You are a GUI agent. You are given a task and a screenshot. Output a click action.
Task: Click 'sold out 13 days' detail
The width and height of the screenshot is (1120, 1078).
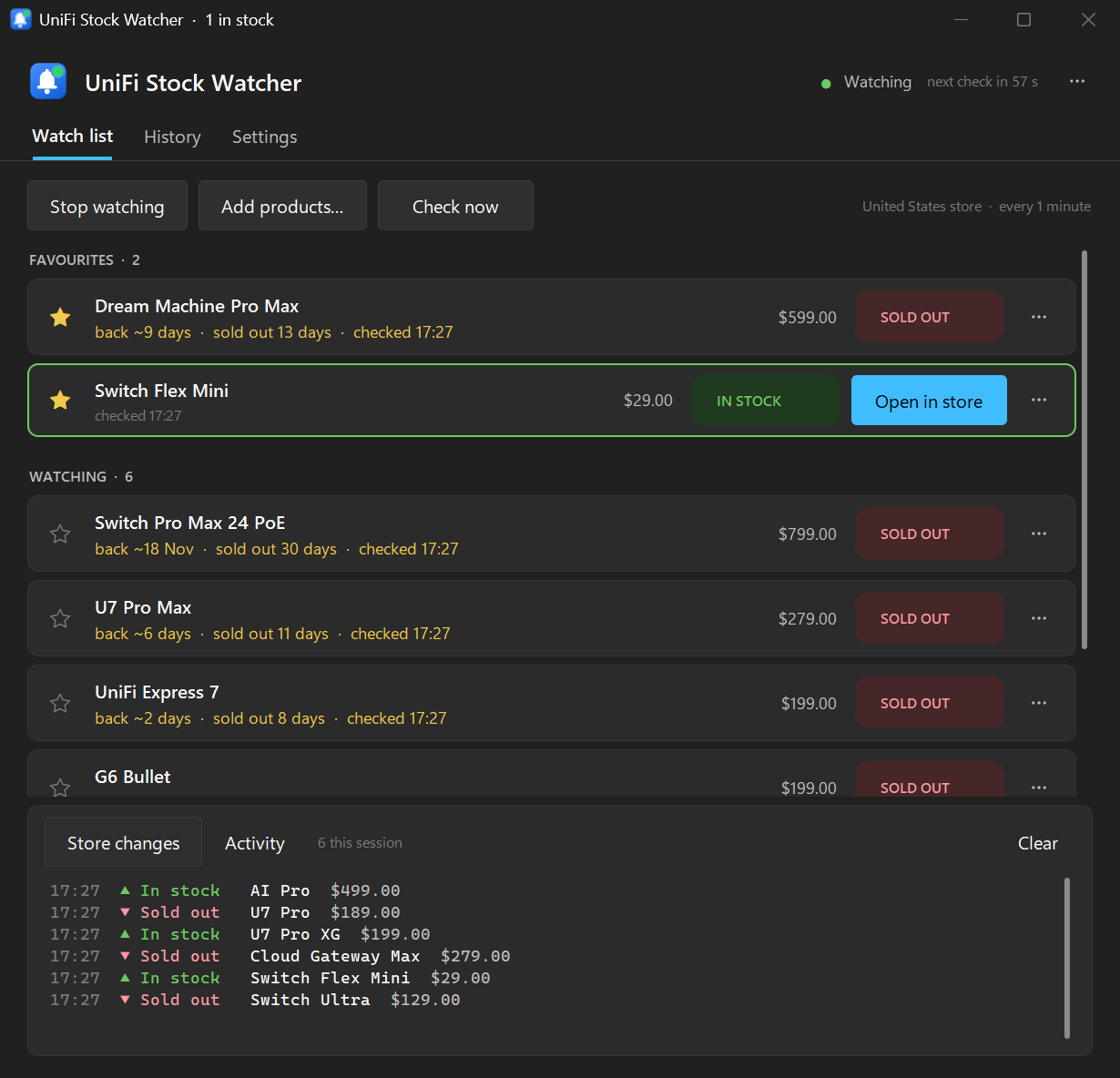coord(272,332)
